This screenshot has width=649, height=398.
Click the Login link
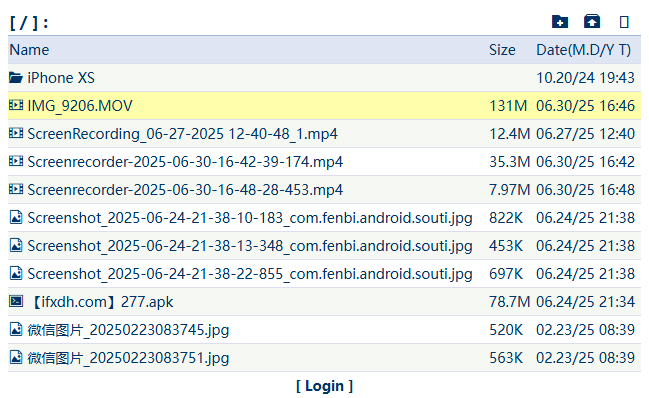coord(324,386)
